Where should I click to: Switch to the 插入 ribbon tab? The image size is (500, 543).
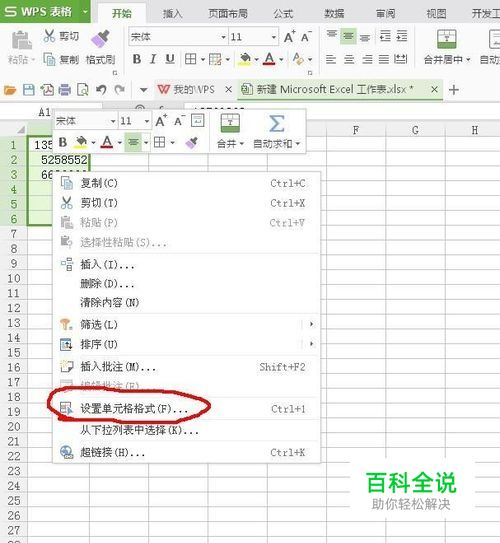172,14
